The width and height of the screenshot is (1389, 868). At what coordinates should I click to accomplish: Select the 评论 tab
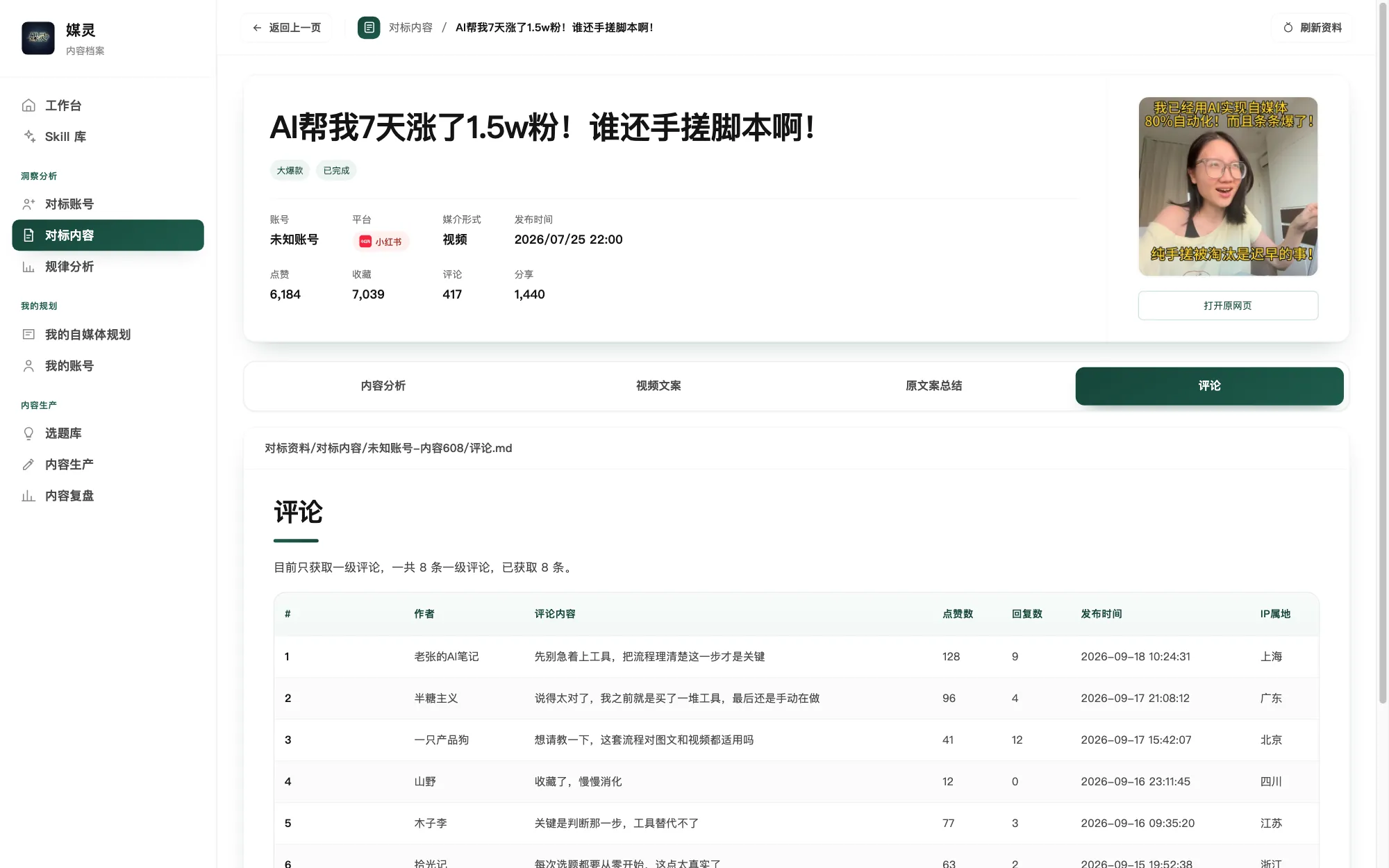(x=1209, y=386)
